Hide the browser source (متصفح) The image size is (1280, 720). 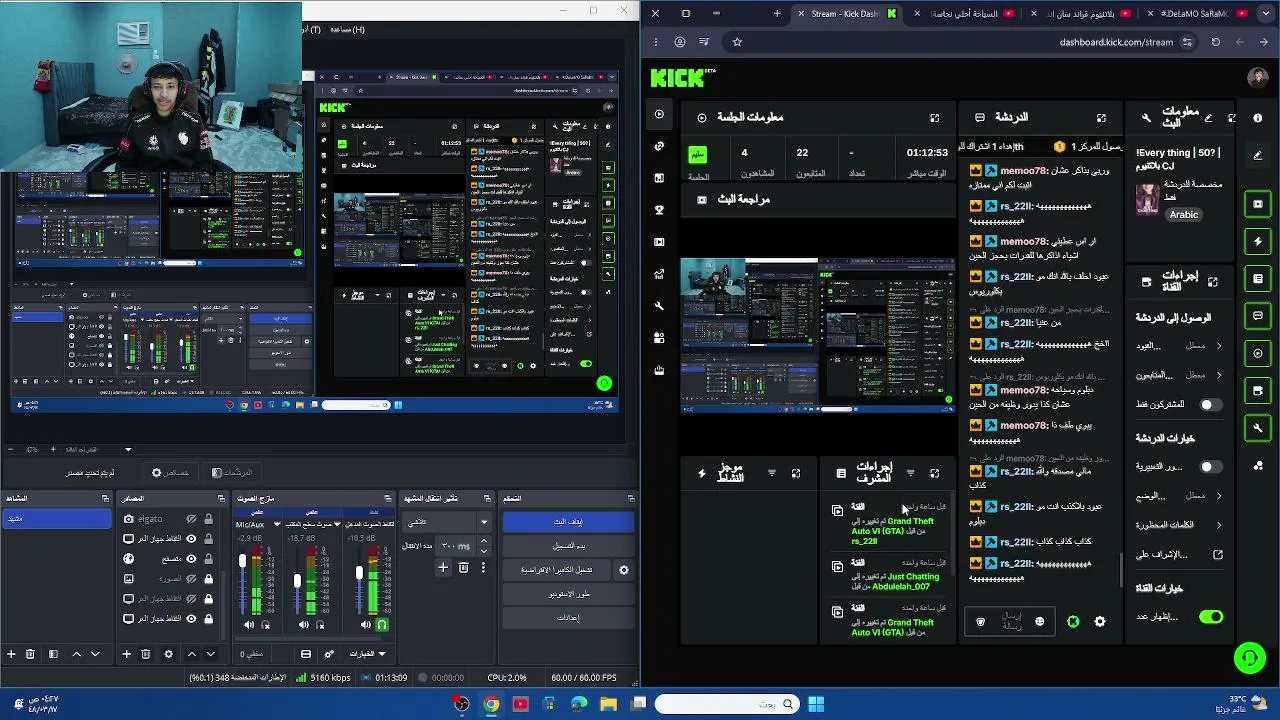coord(191,559)
